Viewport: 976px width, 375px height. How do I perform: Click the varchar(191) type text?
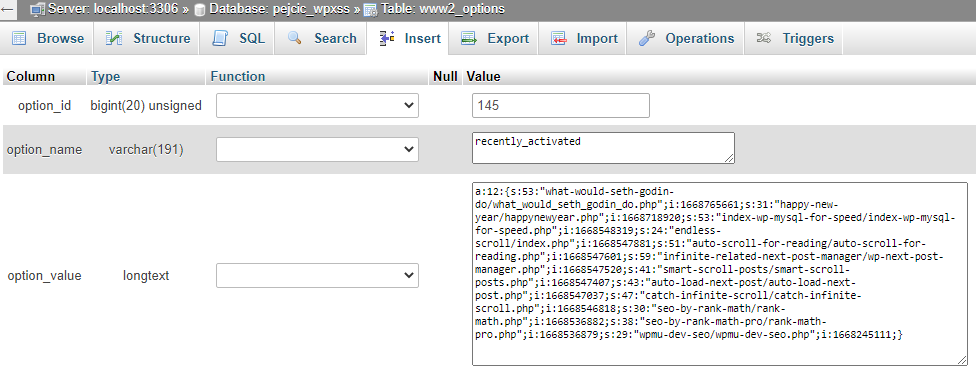(x=146, y=150)
